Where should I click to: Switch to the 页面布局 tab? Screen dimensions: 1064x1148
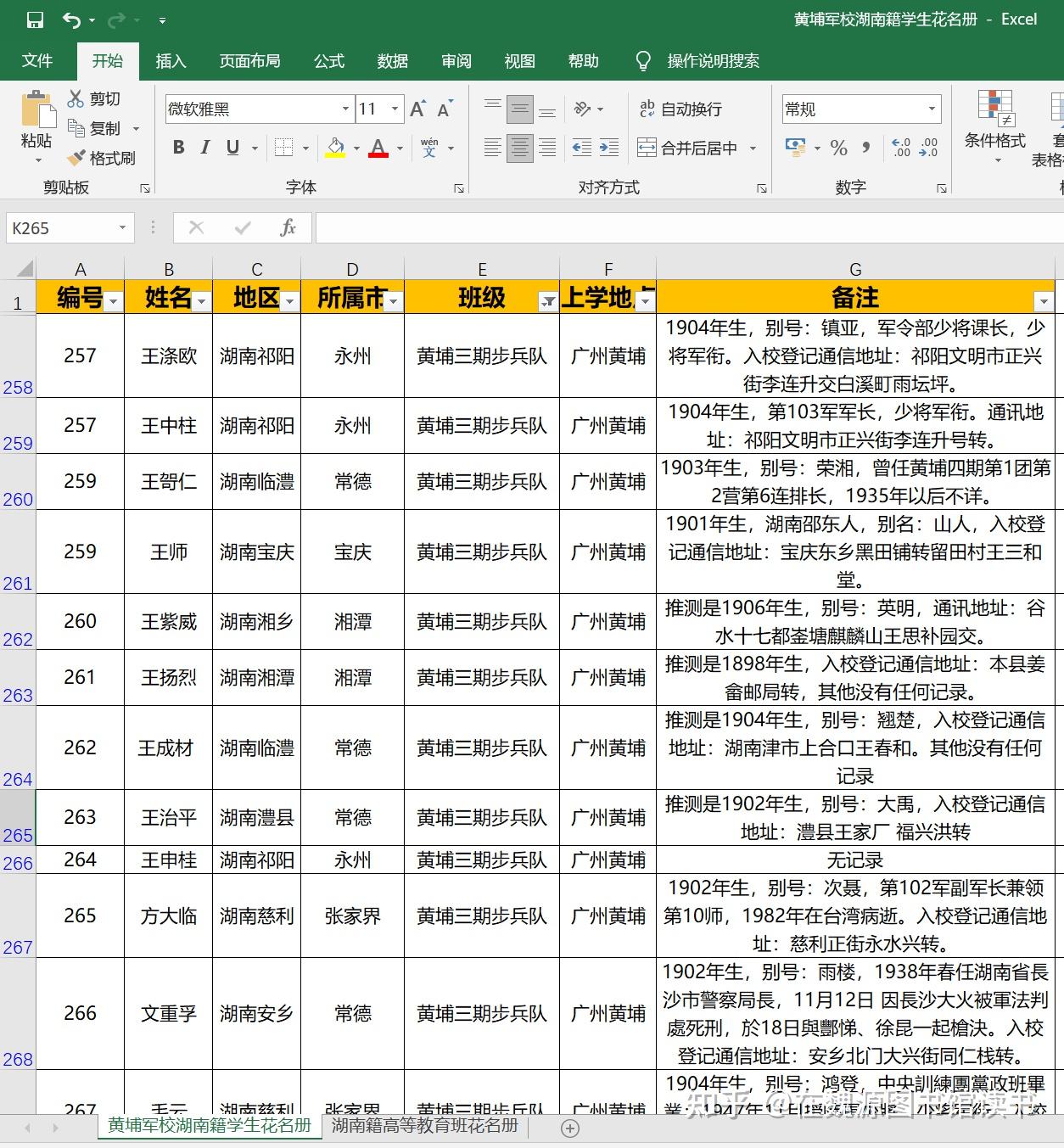pyautogui.click(x=249, y=60)
